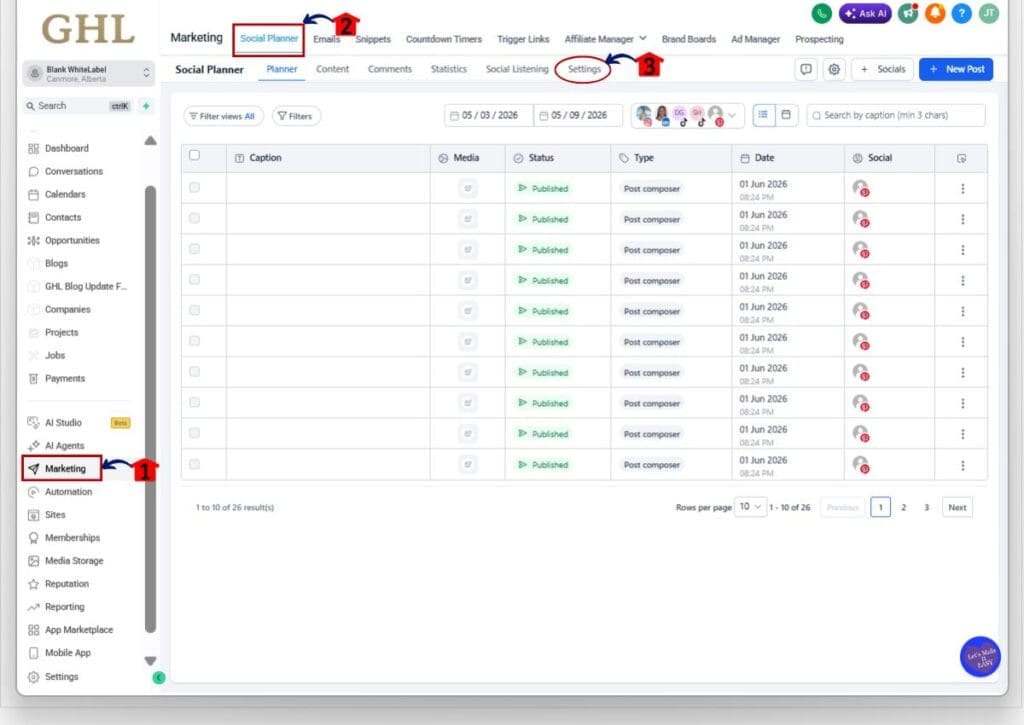Open the three-dot menu of last row
The width and height of the screenshot is (1024, 725).
(962, 465)
